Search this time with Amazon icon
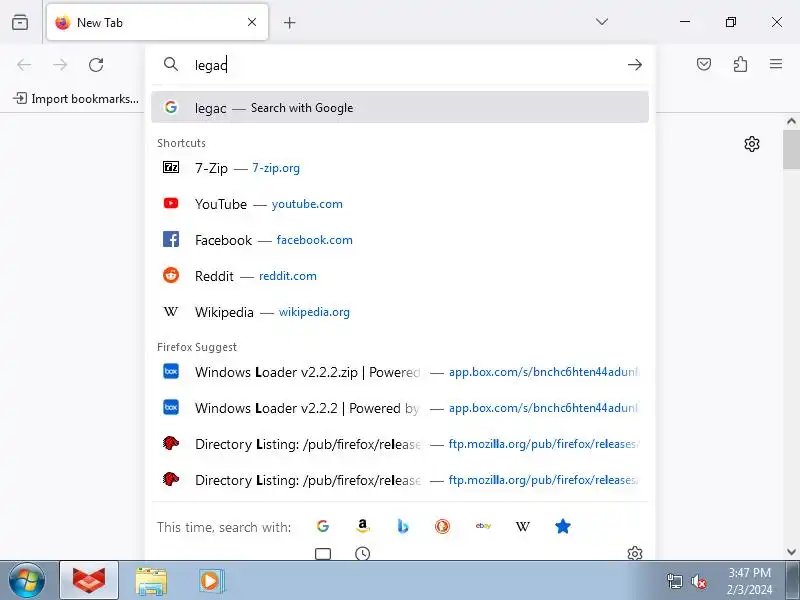The height and width of the screenshot is (600, 800). (363, 526)
